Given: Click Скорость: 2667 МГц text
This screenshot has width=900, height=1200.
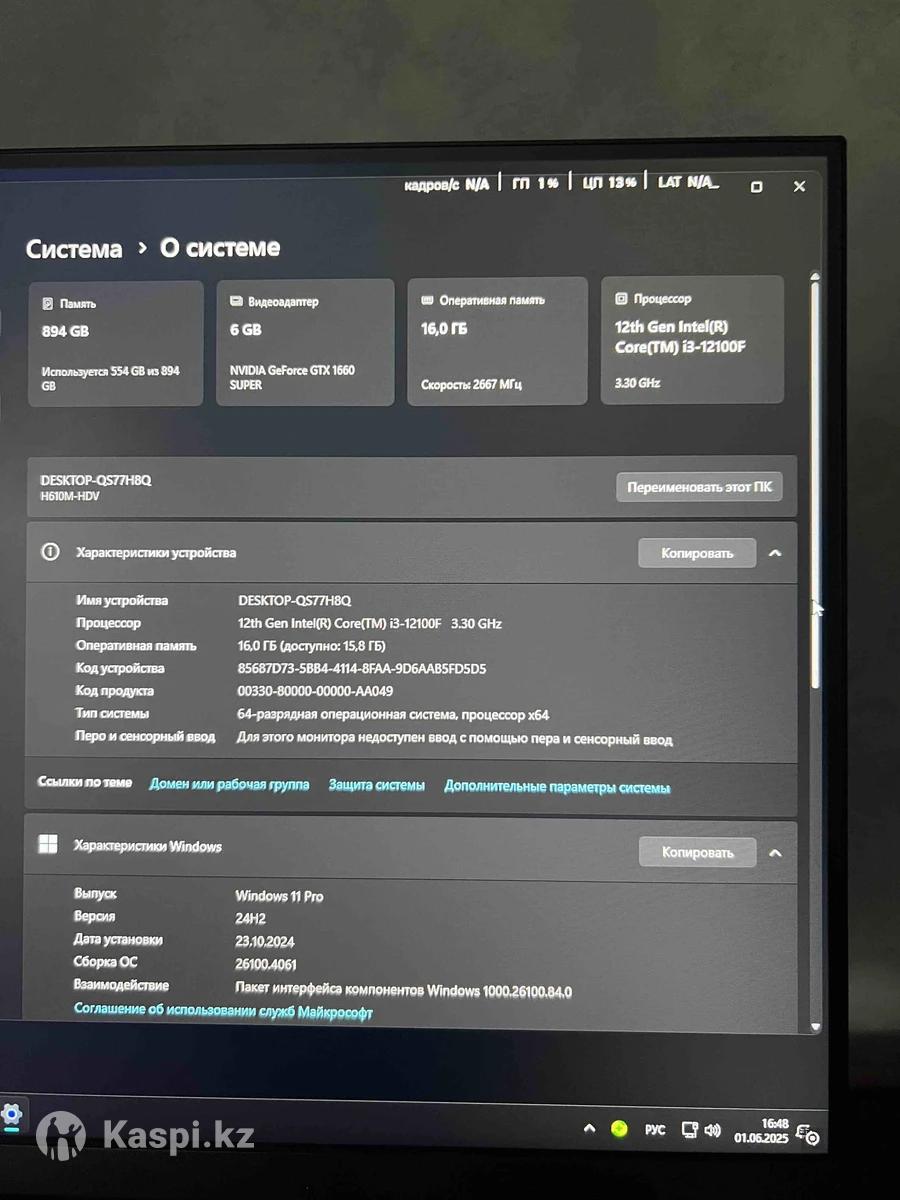Looking at the screenshot, I should pos(472,384).
